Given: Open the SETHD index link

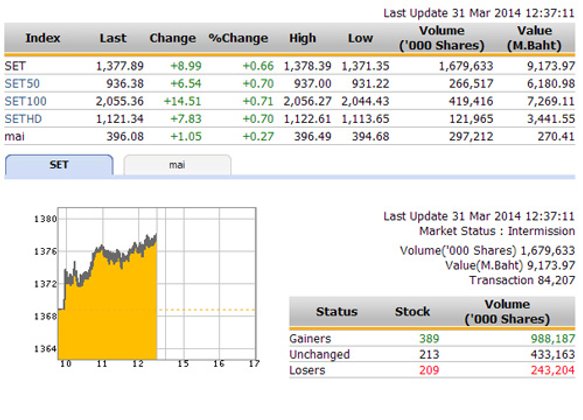Looking at the screenshot, I should 23,119.
